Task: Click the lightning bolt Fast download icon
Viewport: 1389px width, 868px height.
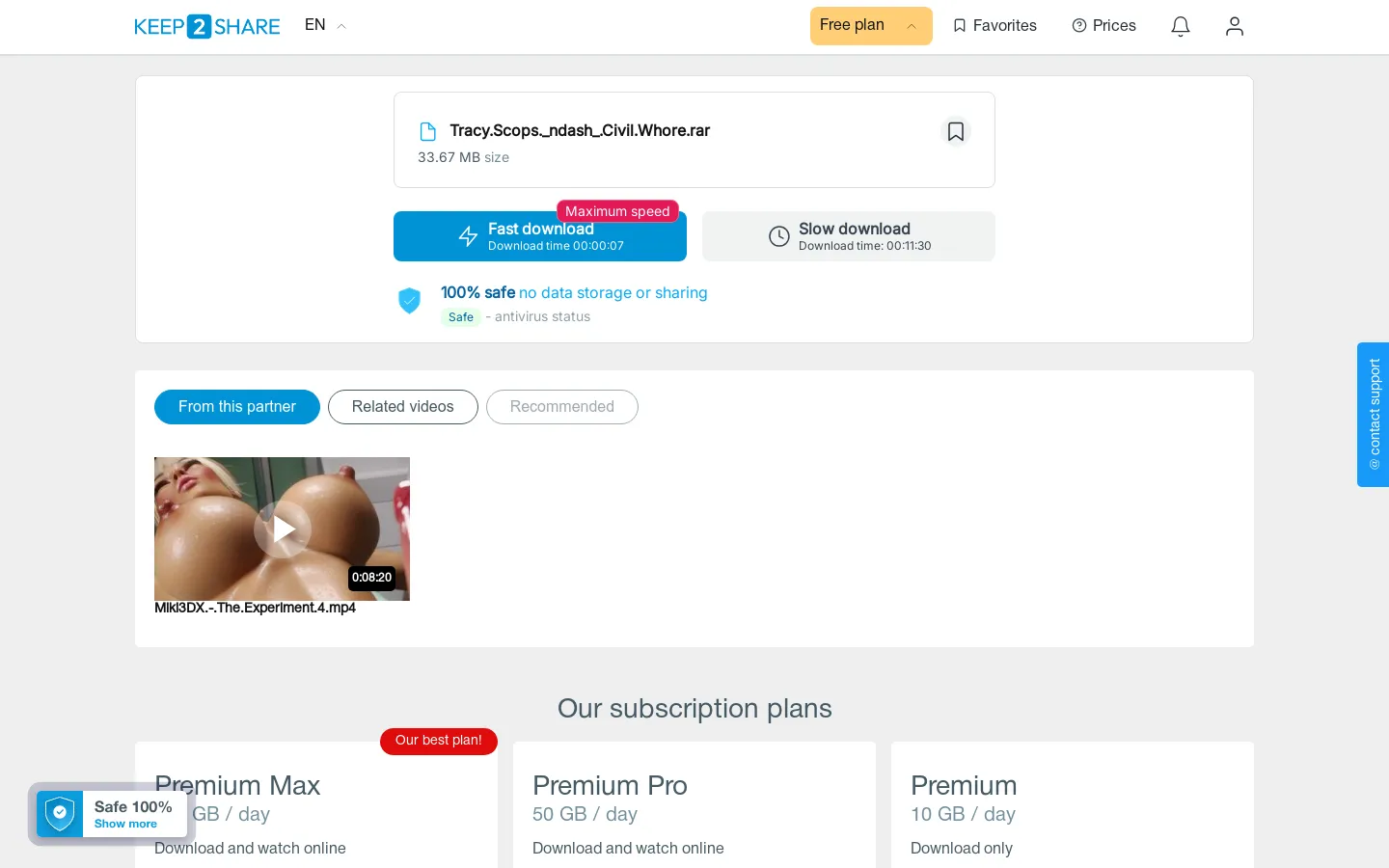Action: 468,236
